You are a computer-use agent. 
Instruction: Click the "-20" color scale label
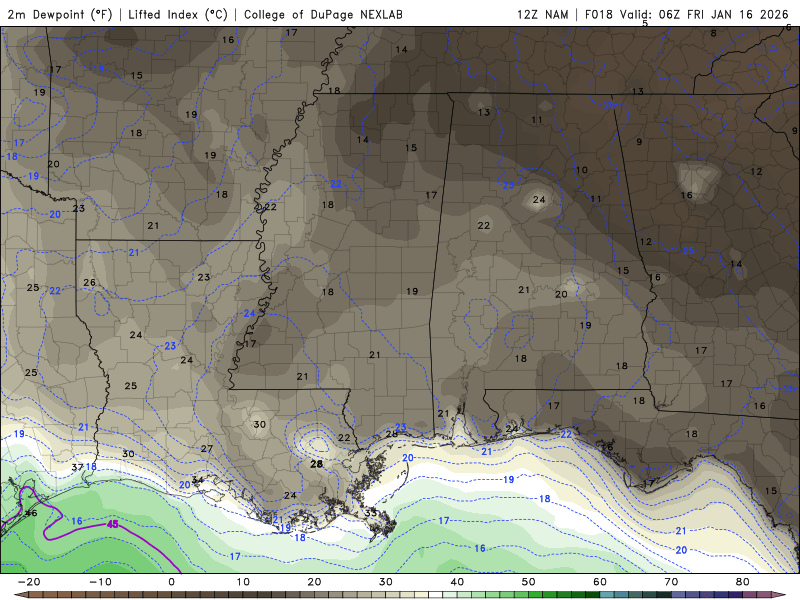pyautogui.click(x=29, y=582)
